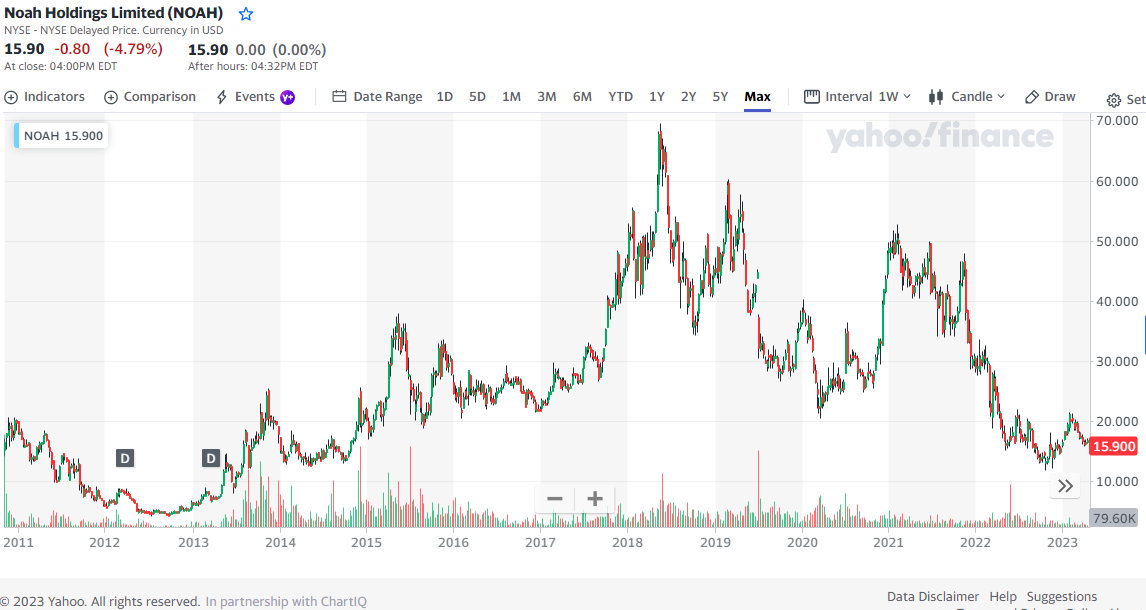Open chart settings gear icon
This screenshot has height=610, width=1146.
point(1114,100)
